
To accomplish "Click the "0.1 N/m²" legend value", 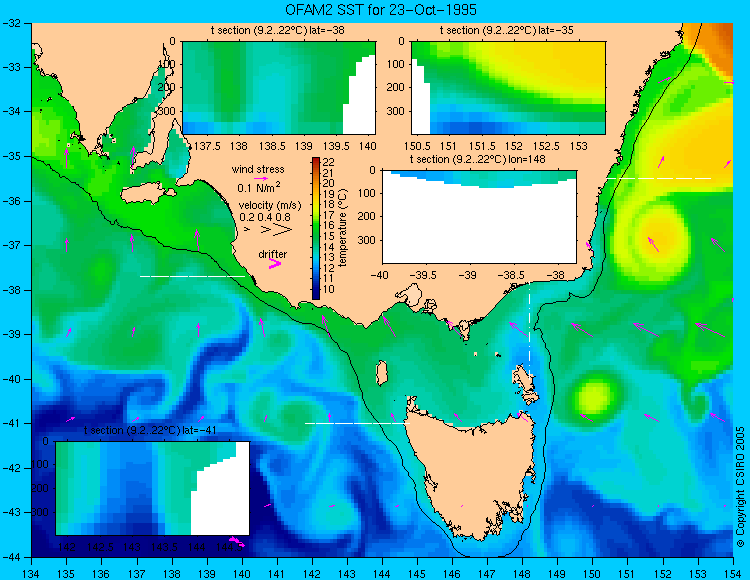I will 259,187.
